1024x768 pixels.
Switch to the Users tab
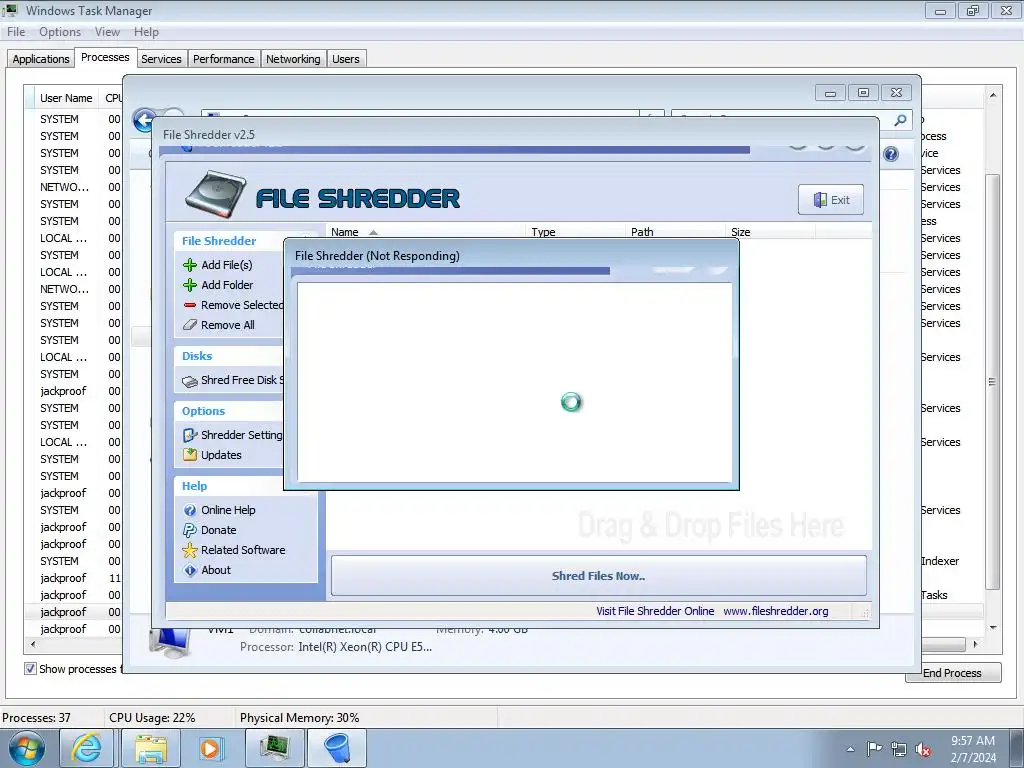[345, 59]
